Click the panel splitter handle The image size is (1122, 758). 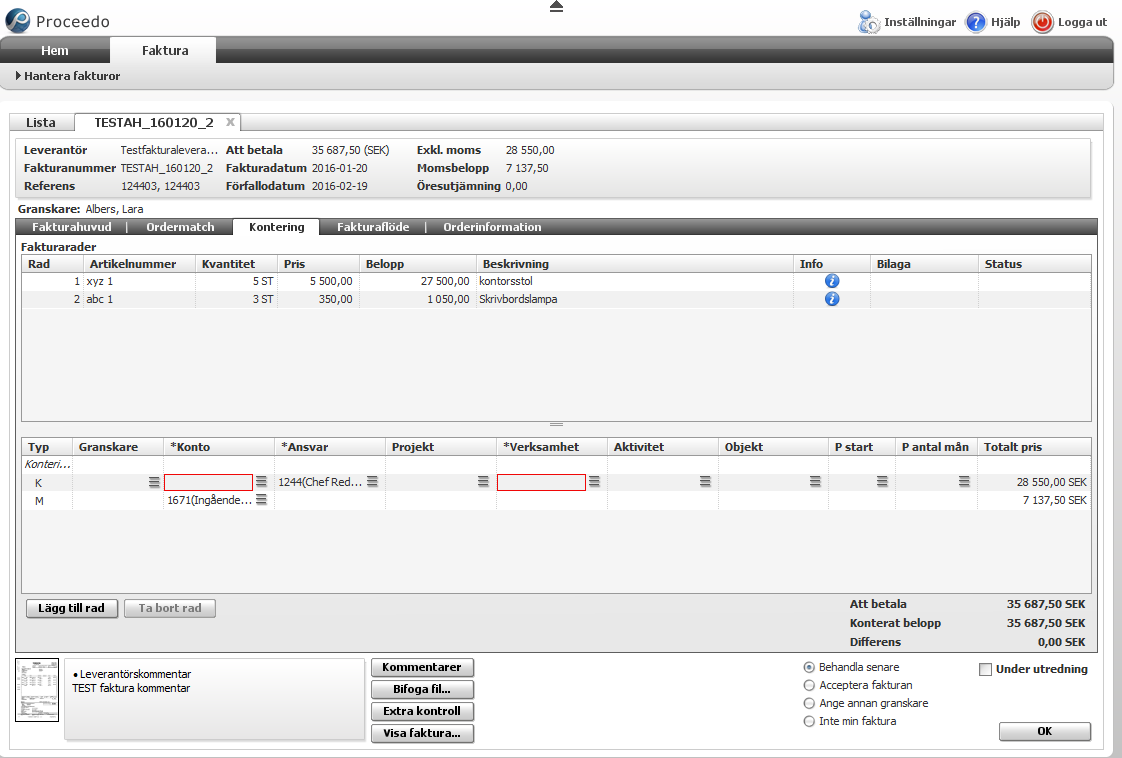(556, 425)
